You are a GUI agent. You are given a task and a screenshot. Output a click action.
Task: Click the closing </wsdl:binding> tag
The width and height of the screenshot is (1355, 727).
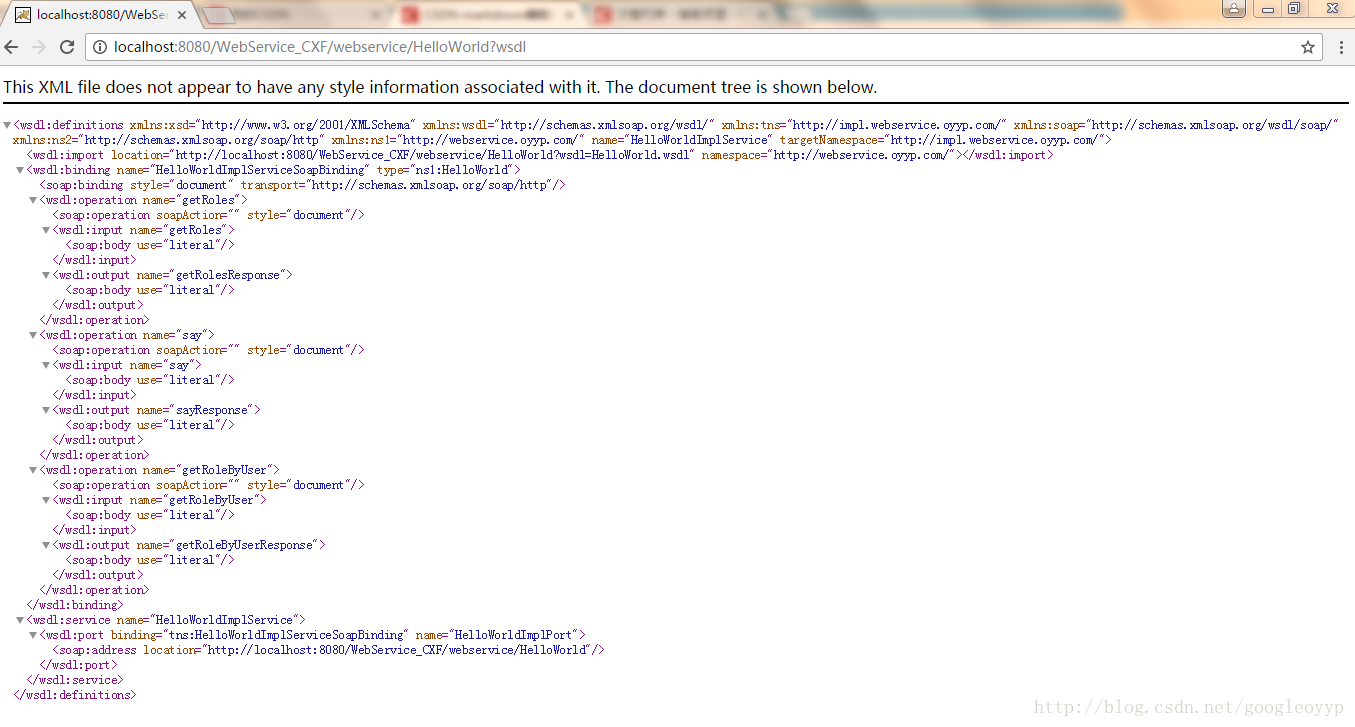(x=75, y=605)
